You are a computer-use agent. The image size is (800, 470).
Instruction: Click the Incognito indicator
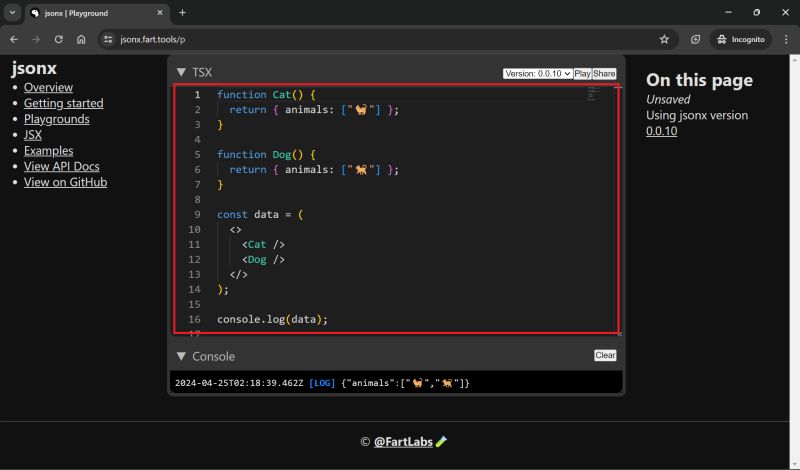(740, 39)
